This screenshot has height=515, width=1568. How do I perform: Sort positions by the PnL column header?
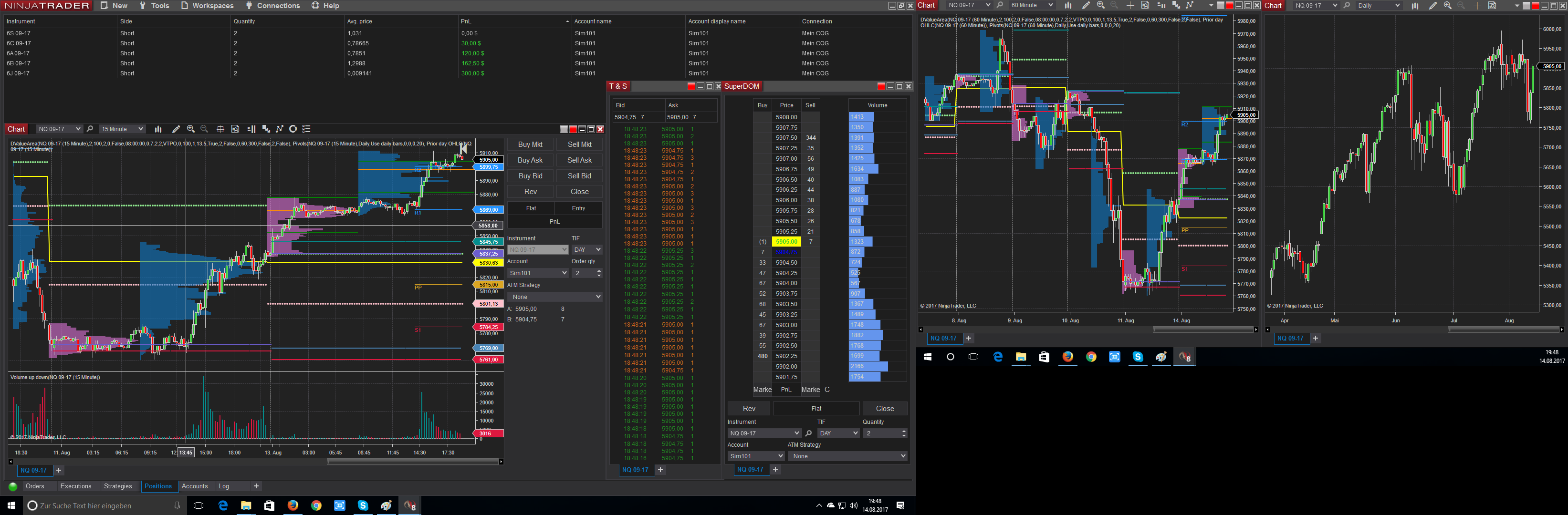pyautogui.click(x=514, y=21)
